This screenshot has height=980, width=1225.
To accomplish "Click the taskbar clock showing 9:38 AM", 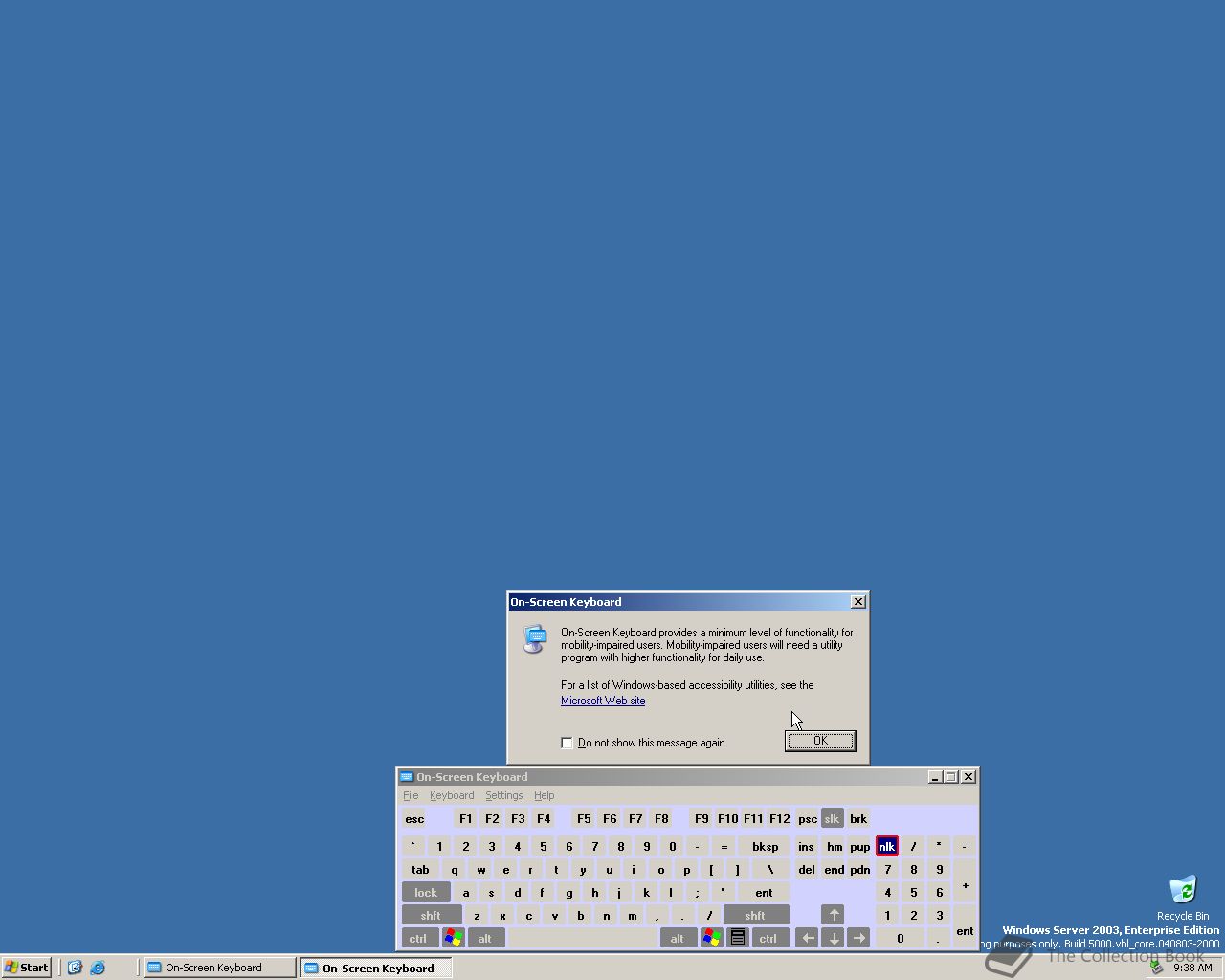I will [x=1192, y=968].
